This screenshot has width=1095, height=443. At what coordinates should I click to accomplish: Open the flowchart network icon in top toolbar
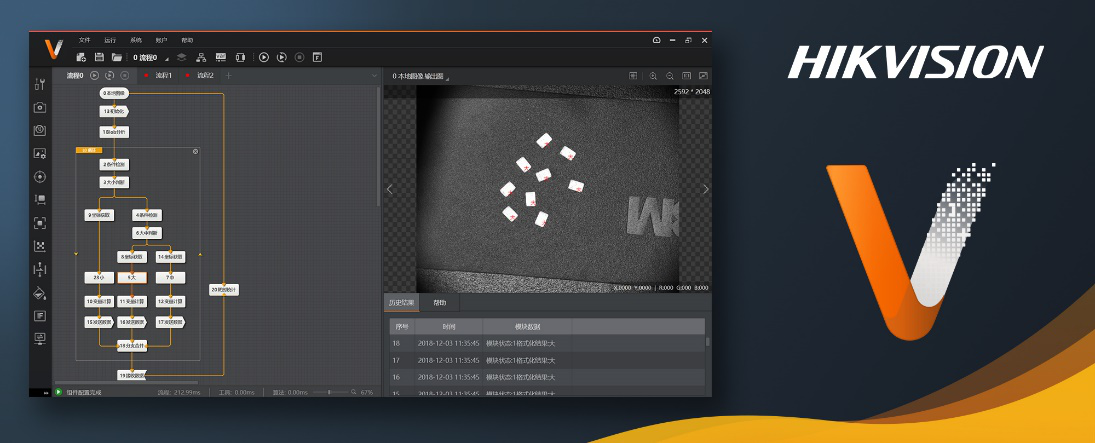pos(201,57)
